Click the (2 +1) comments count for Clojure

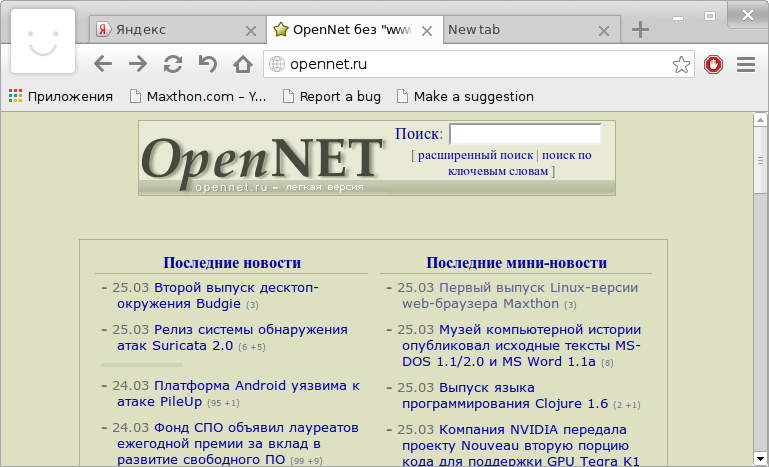[627, 405]
